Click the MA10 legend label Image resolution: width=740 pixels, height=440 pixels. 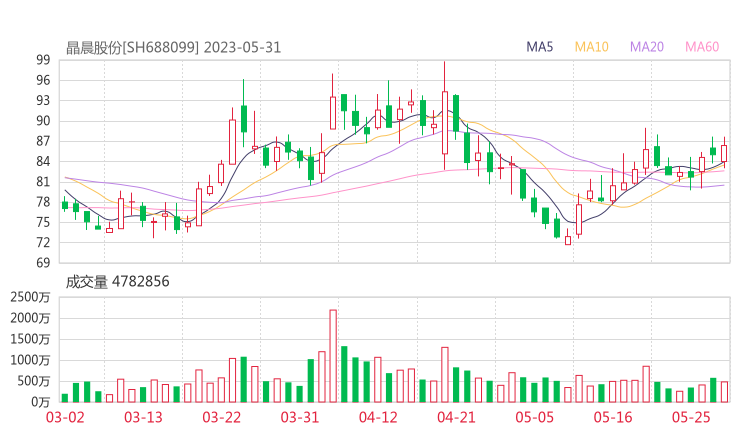click(591, 47)
